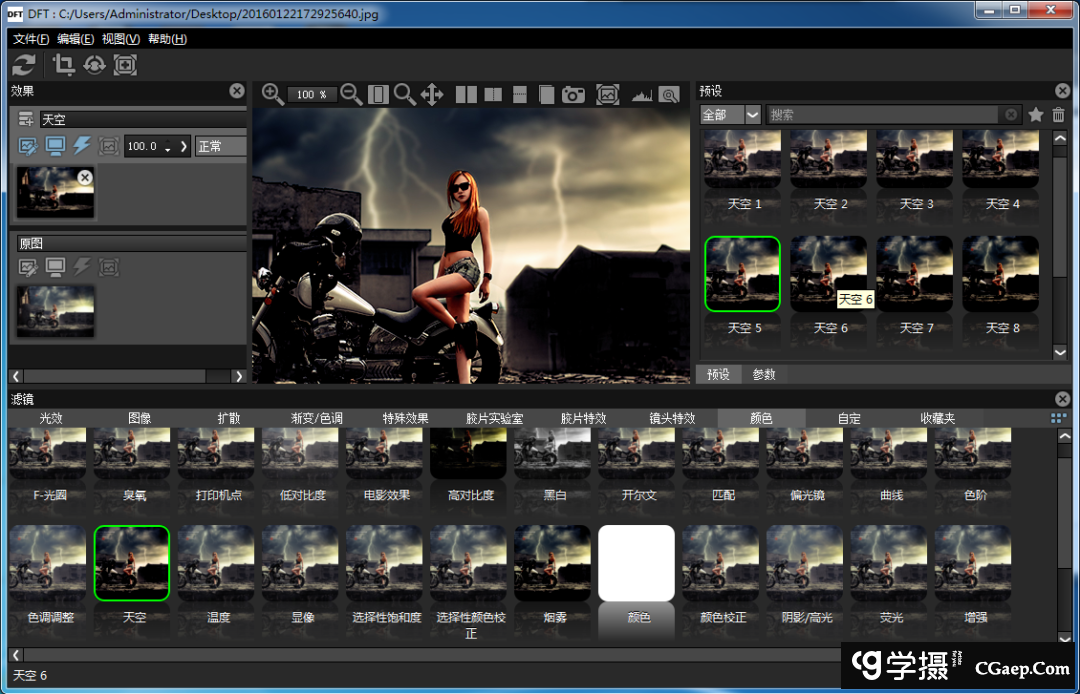
Task: Expand the arrow next to the 100.0 opacity field
Action: (x=184, y=146)
